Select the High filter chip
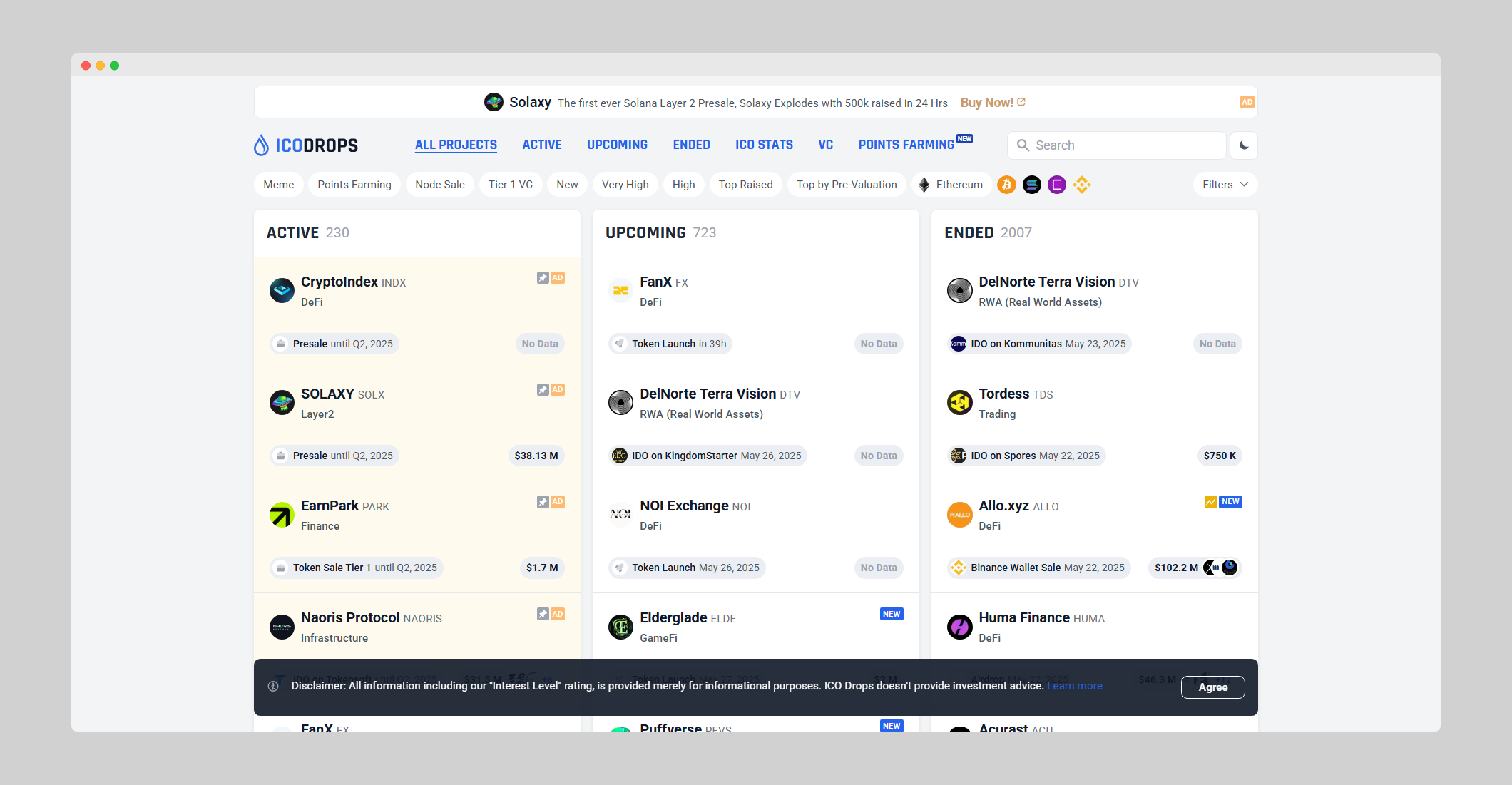This screenshot has height=785, width=1512. click(683, 185)
